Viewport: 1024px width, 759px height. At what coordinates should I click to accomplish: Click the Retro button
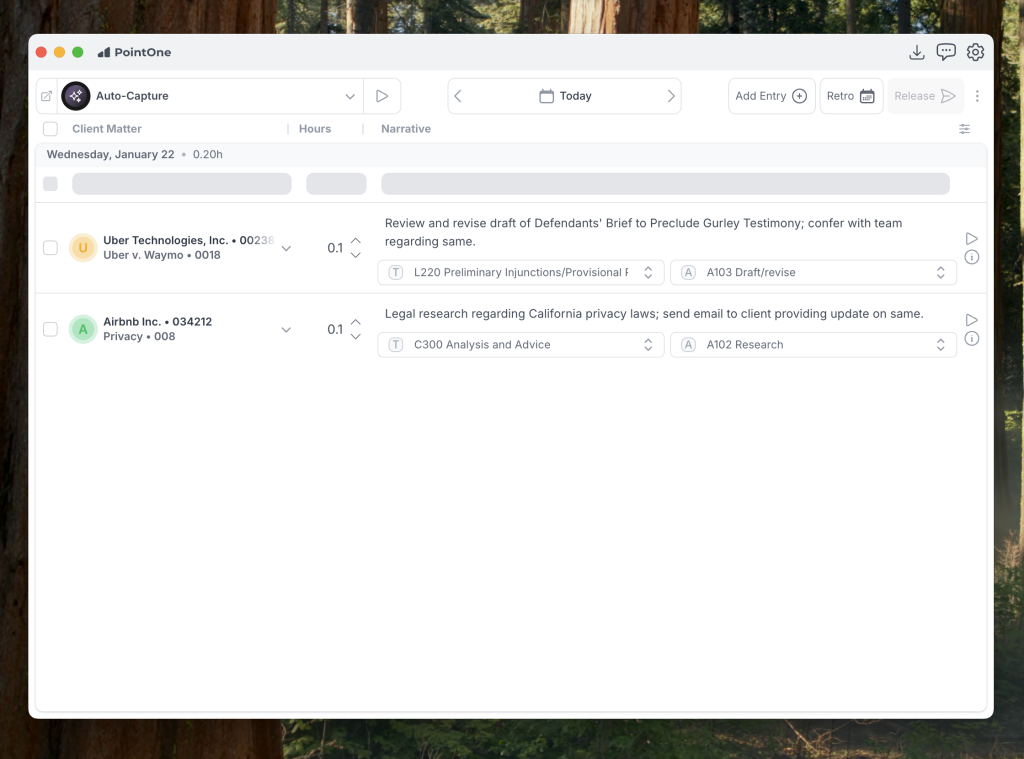click(851, 96)
